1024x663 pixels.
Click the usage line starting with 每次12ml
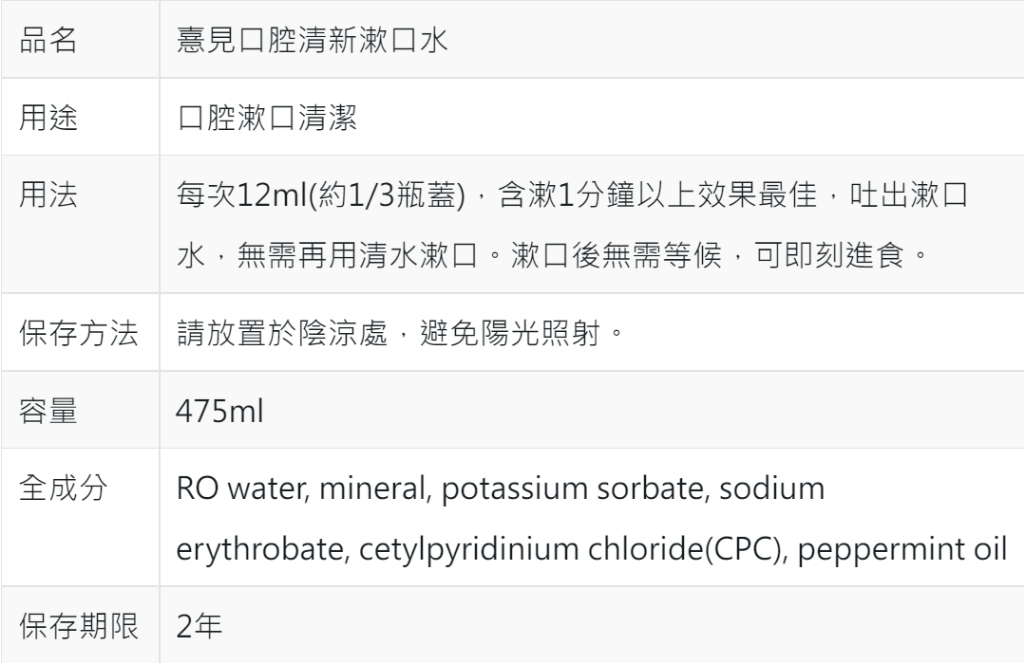point(572,195)
